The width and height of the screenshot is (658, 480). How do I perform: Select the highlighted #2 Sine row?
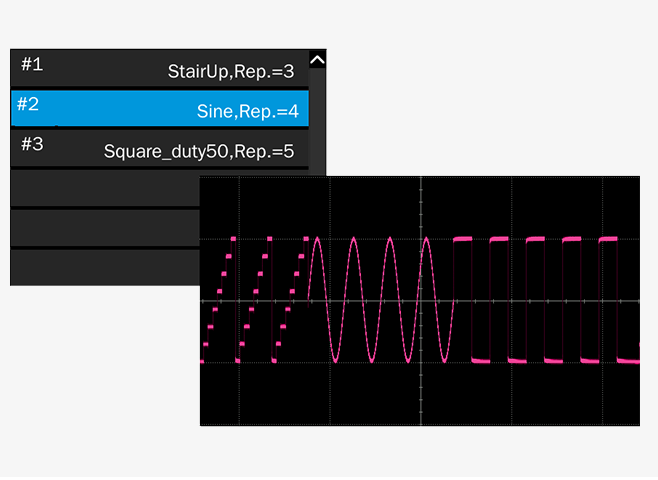coord(160,108)
